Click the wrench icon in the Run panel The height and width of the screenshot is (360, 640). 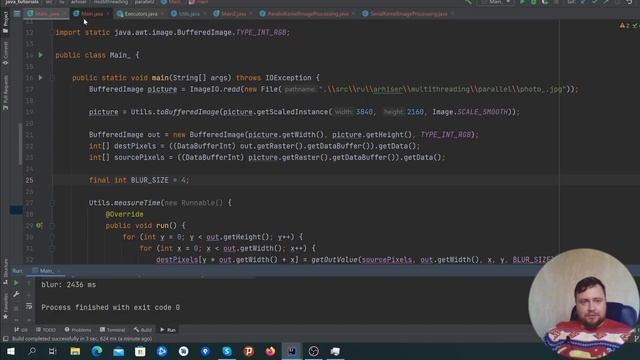pyautogui.click(x=16, y=294)
